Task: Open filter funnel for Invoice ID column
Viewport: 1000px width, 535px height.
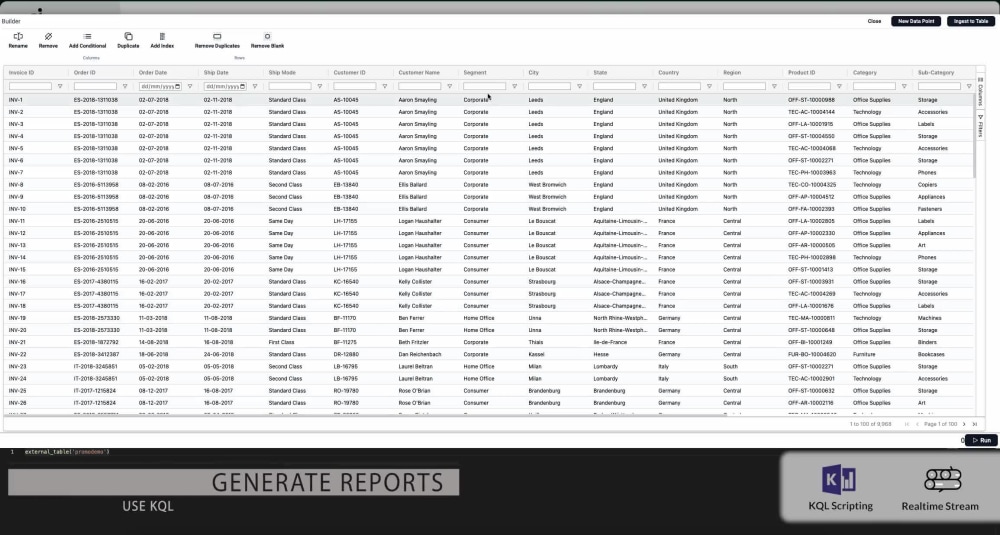Action: (61, 86)
